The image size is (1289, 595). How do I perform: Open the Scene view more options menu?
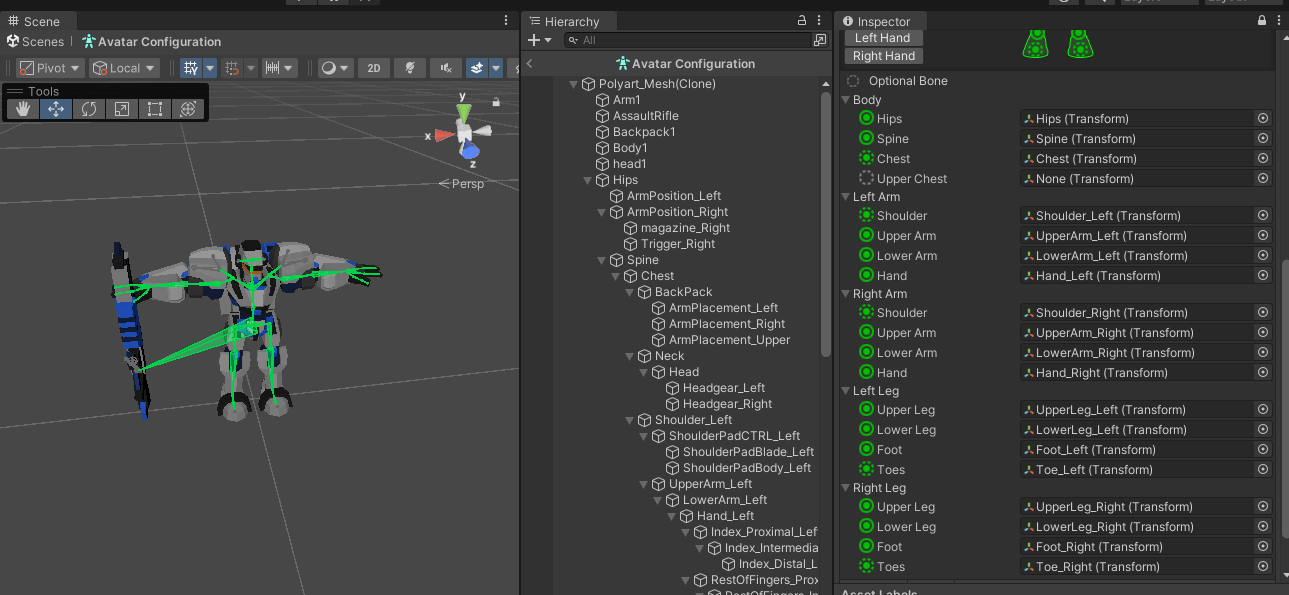pos(506,21)
